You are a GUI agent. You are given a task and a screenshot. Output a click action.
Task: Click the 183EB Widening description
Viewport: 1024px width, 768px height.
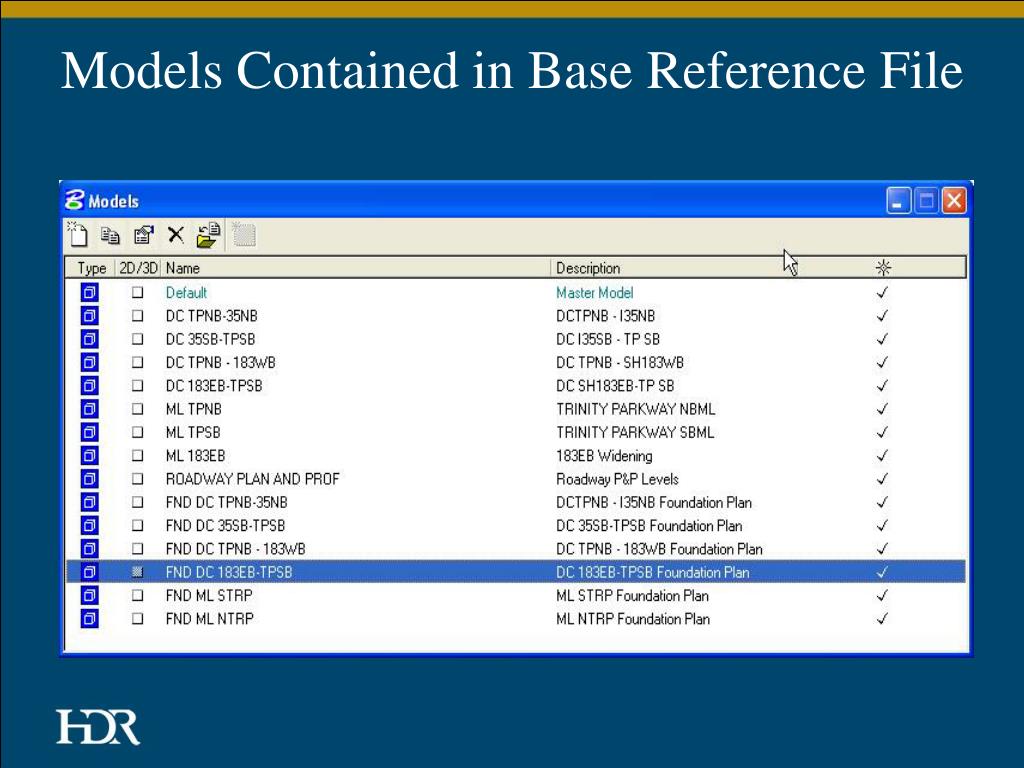click(604, 456)
